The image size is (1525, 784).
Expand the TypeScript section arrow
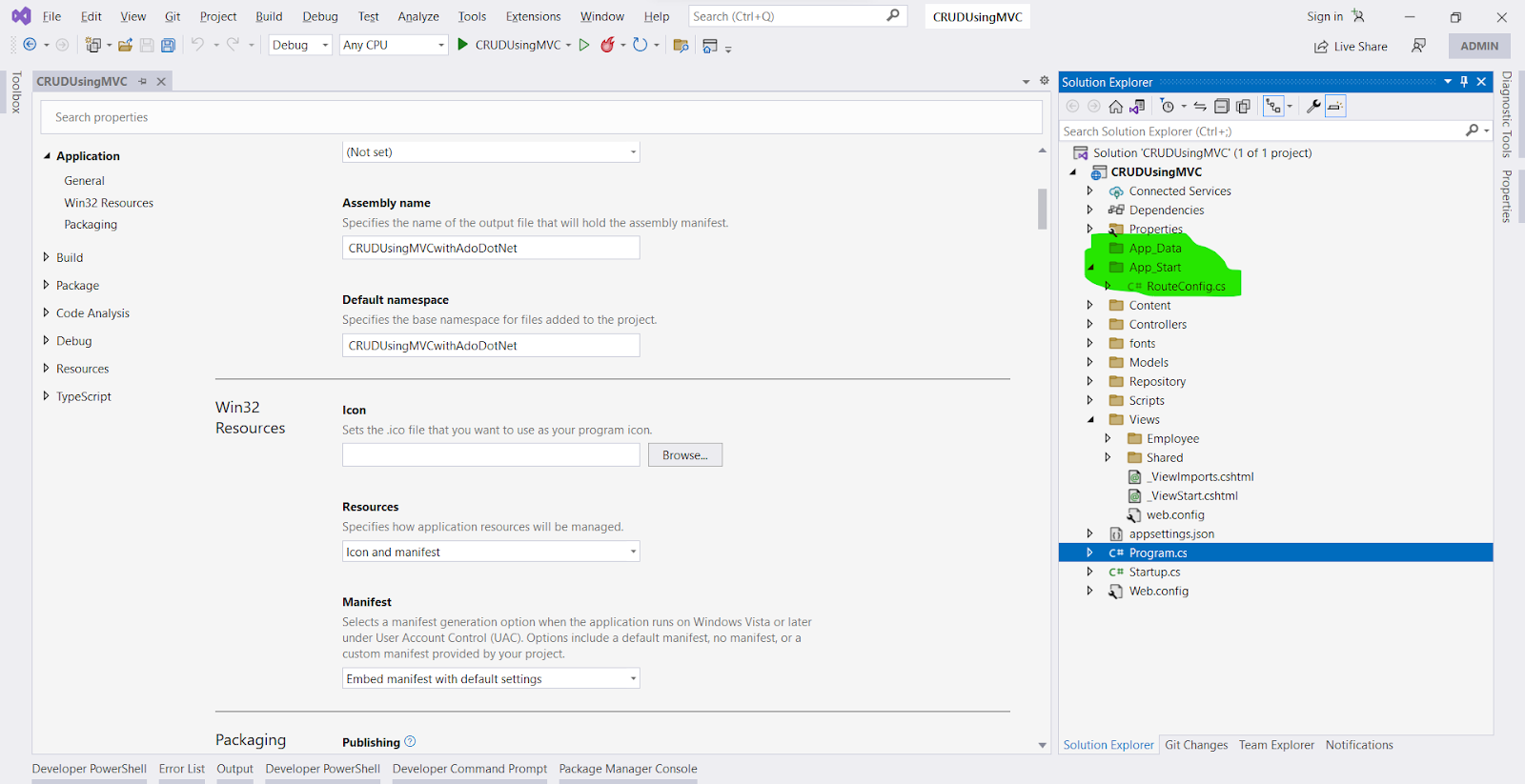[x=46, y=395]
